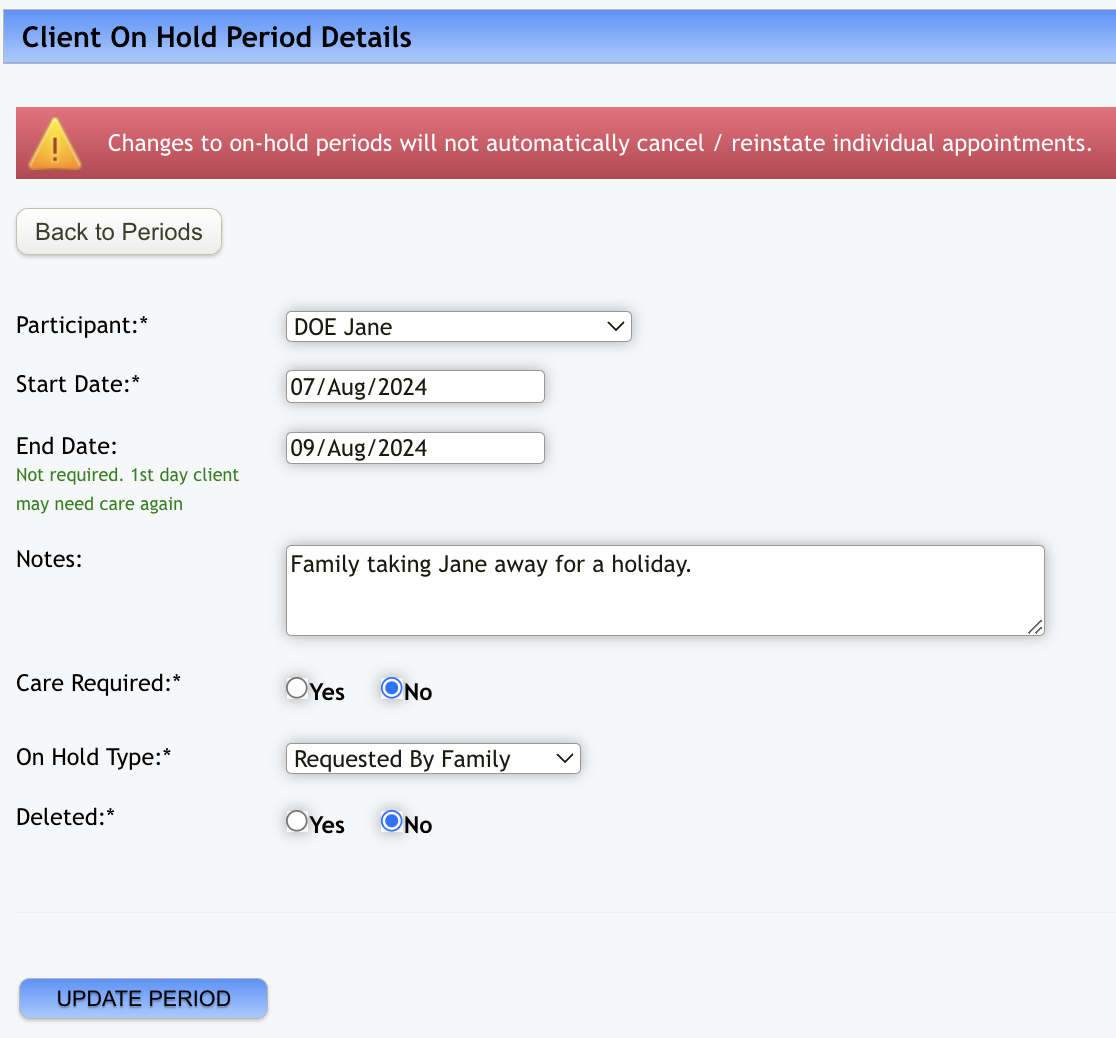This screenshot has width=1116, height=1038.
Task: Click inside the Notes text area
Action: coord(664,590)
